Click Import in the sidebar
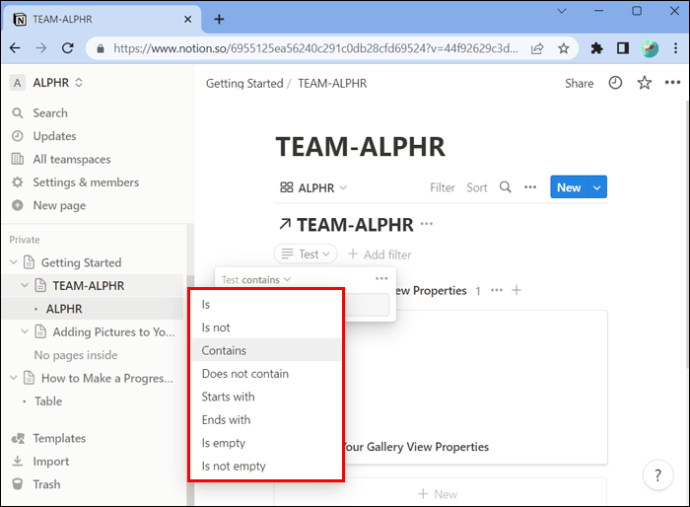 (x=40, y=461)
